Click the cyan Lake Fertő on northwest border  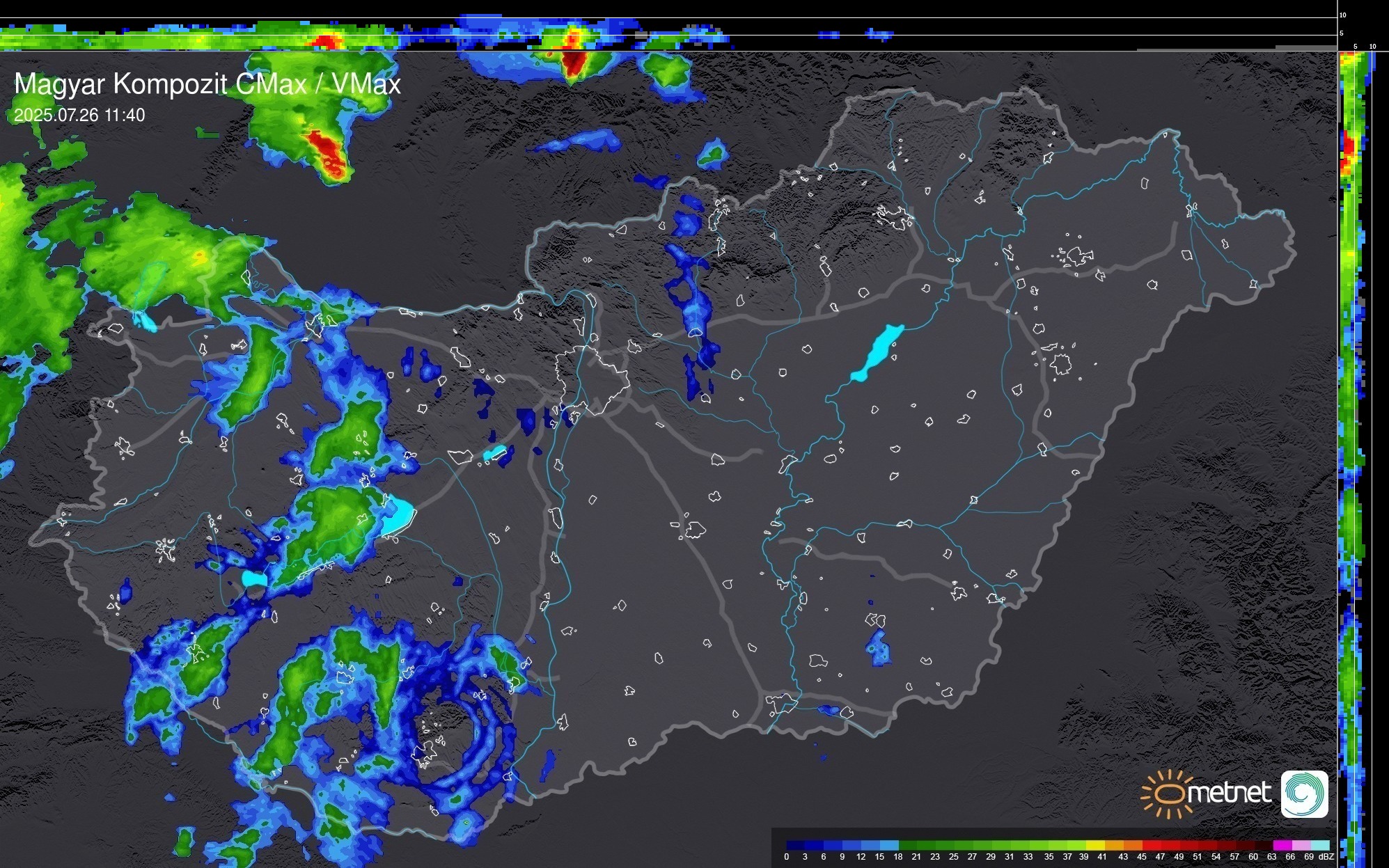tap(146, 320)
